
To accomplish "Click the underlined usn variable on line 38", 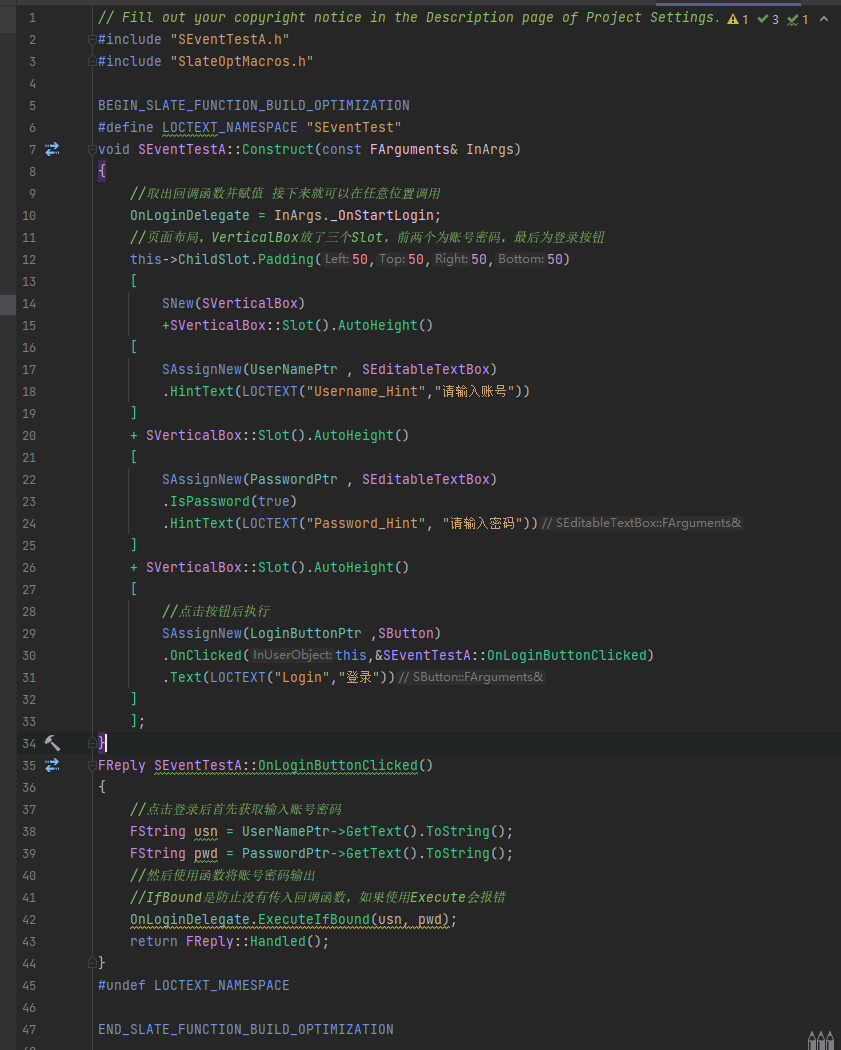I will point(206,831).
